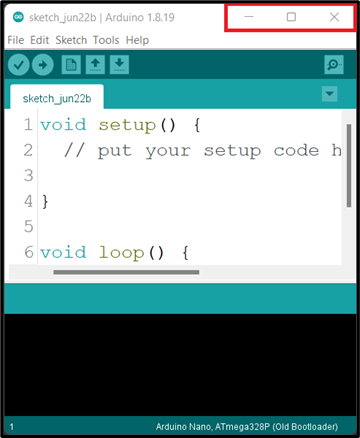Click the 'void setup() {' code line
This screenshot has height=438, width=360.
point(120,125)
